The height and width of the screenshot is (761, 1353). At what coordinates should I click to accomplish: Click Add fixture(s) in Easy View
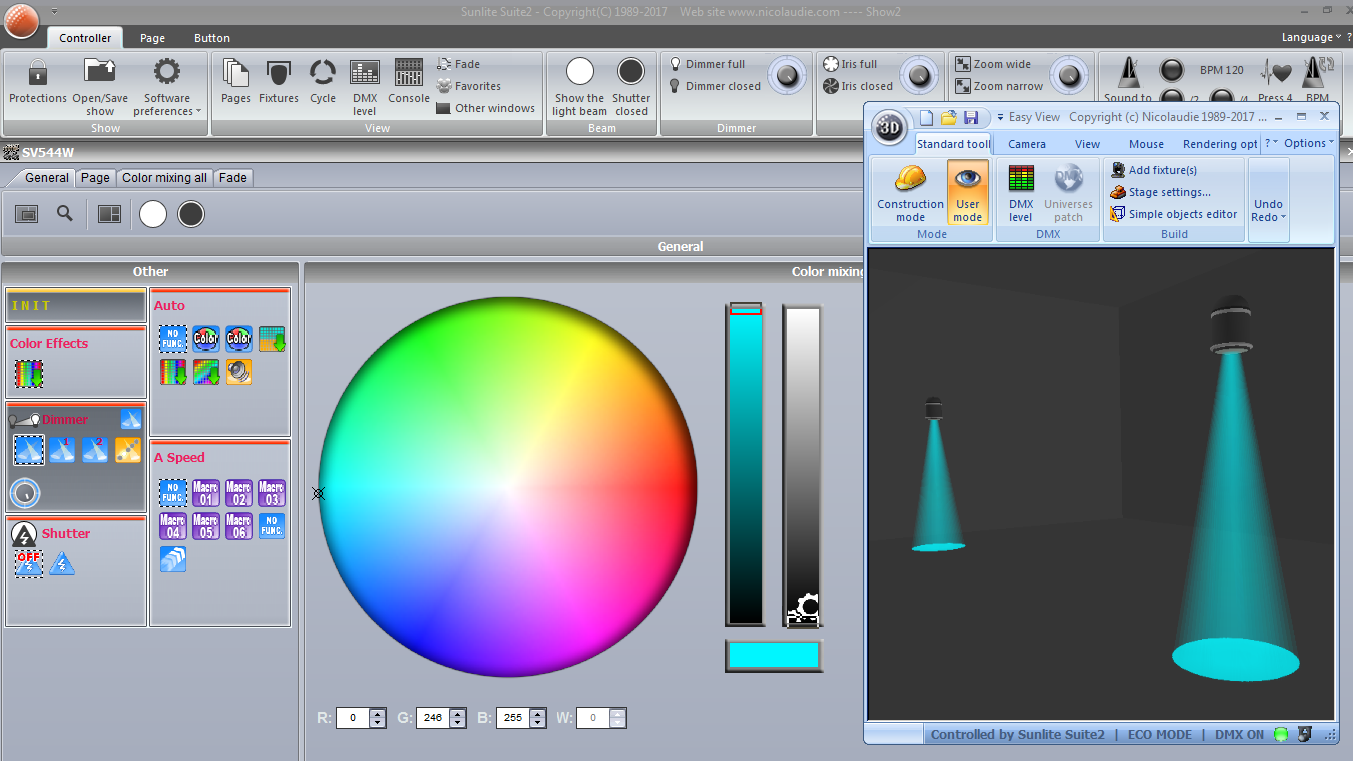[x=1153, y=170]
